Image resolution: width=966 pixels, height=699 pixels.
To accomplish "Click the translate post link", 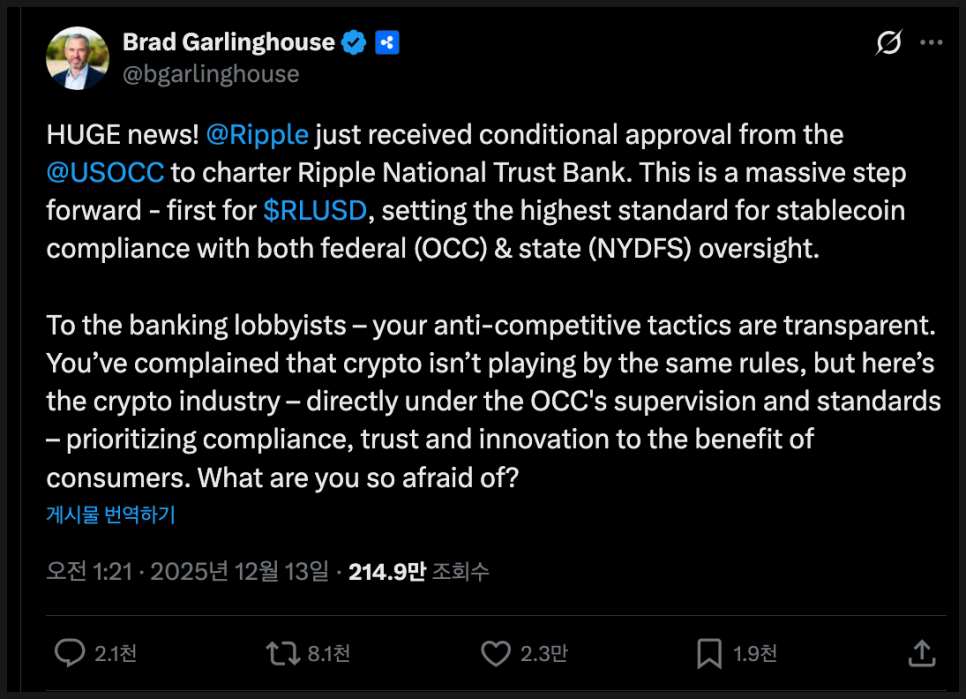I will (111, 515).
